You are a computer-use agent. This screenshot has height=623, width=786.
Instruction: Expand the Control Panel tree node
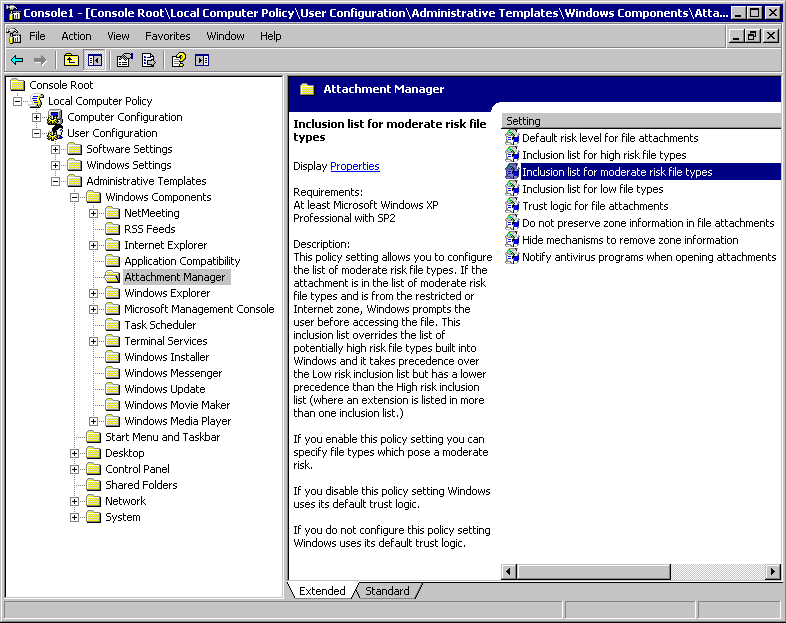click(75, 469)
